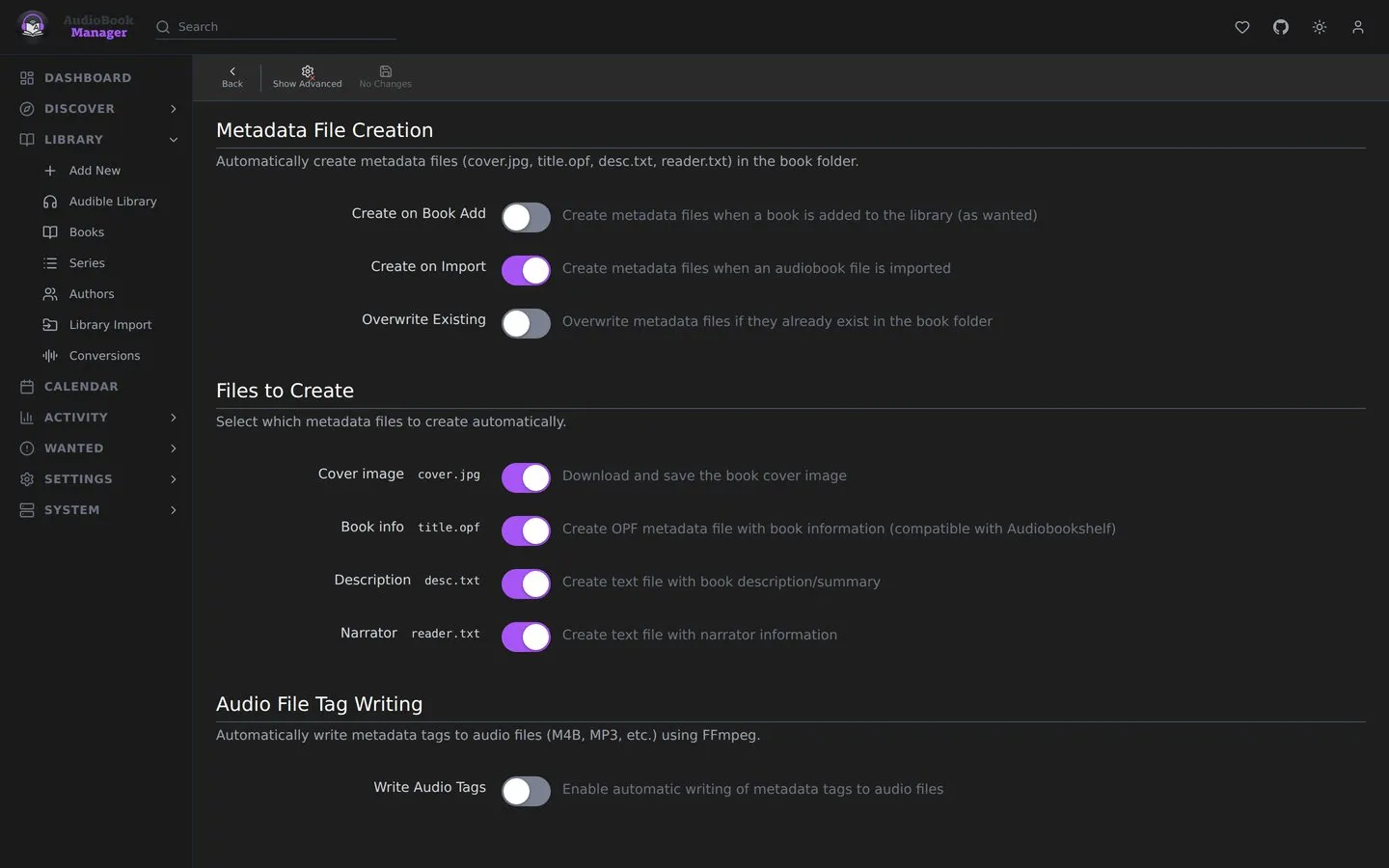
Task: Expand the System chevron
Action: (174, 510)
